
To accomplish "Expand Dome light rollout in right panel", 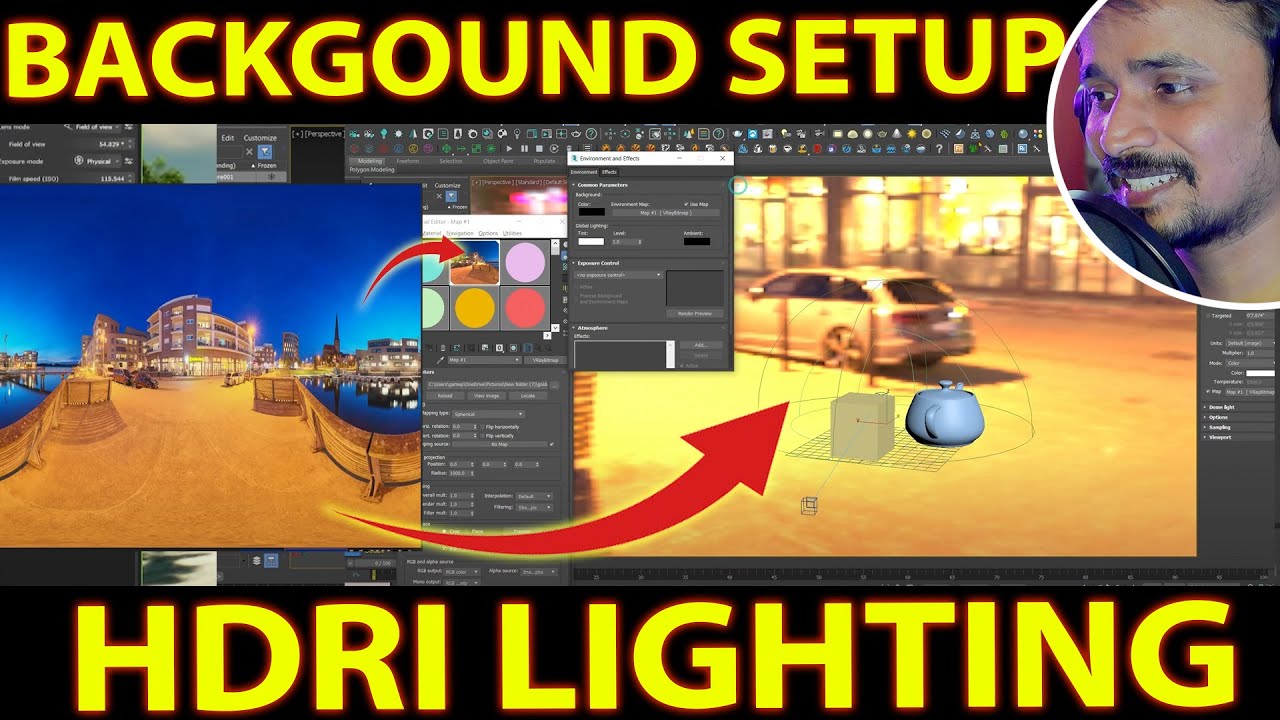I will pyautogui.click(x=1221, y=407).
